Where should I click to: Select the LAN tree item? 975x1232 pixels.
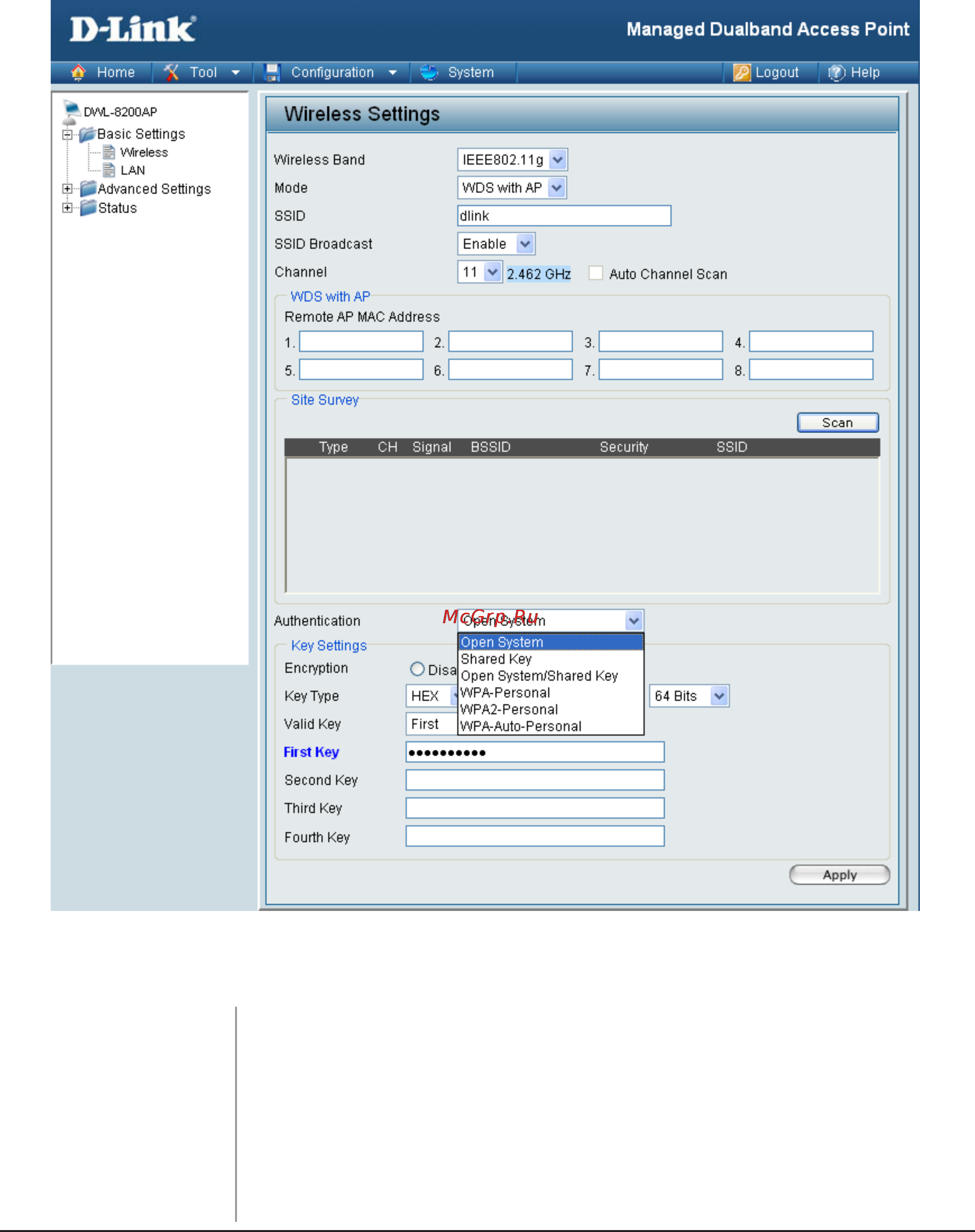(x=133, y=170)
